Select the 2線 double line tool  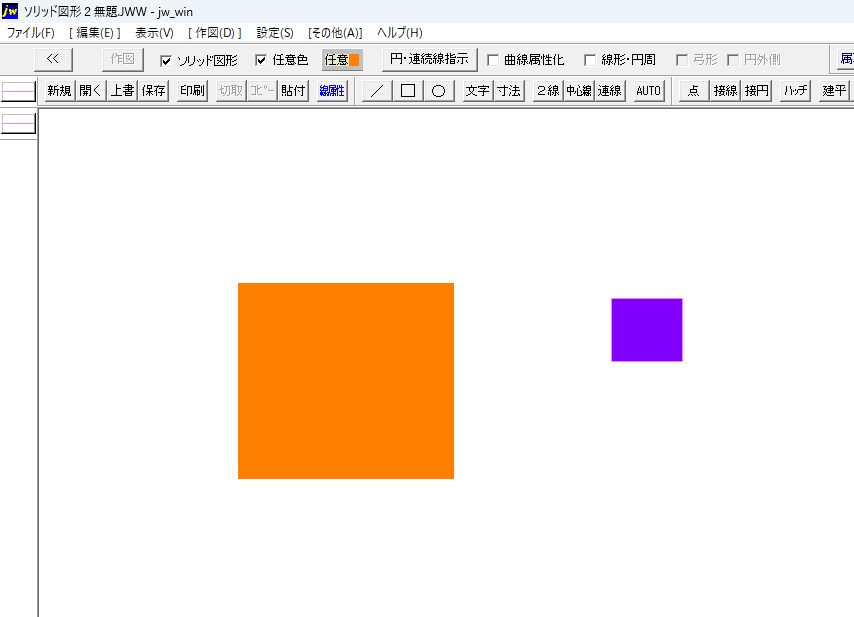(x=547, y=91)
